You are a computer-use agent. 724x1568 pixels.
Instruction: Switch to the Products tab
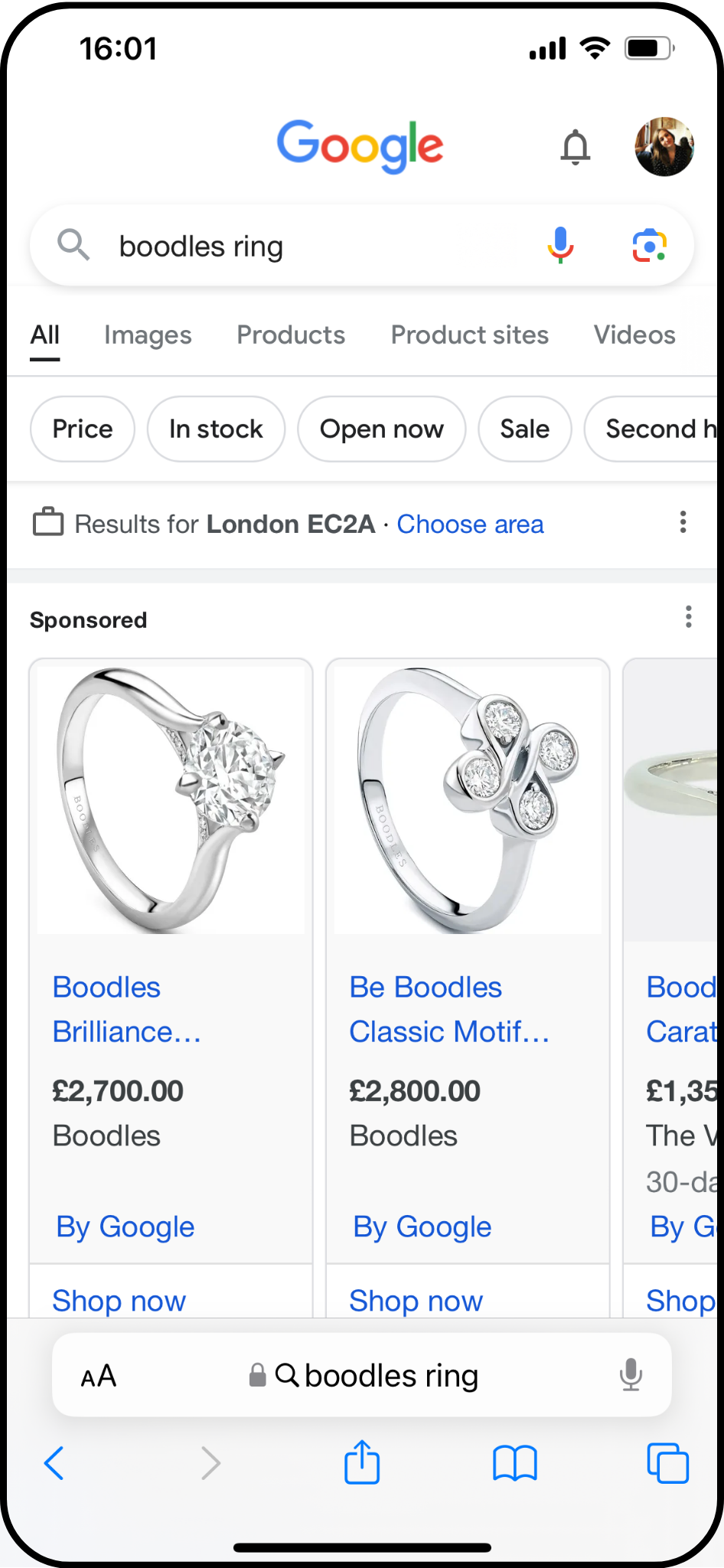click(x=291, y=335)
